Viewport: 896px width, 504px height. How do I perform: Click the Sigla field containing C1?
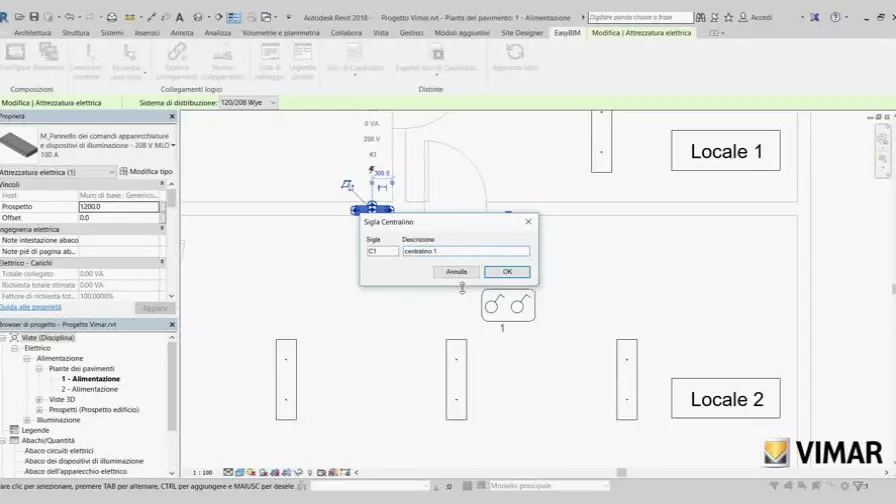tap(383, 251)
